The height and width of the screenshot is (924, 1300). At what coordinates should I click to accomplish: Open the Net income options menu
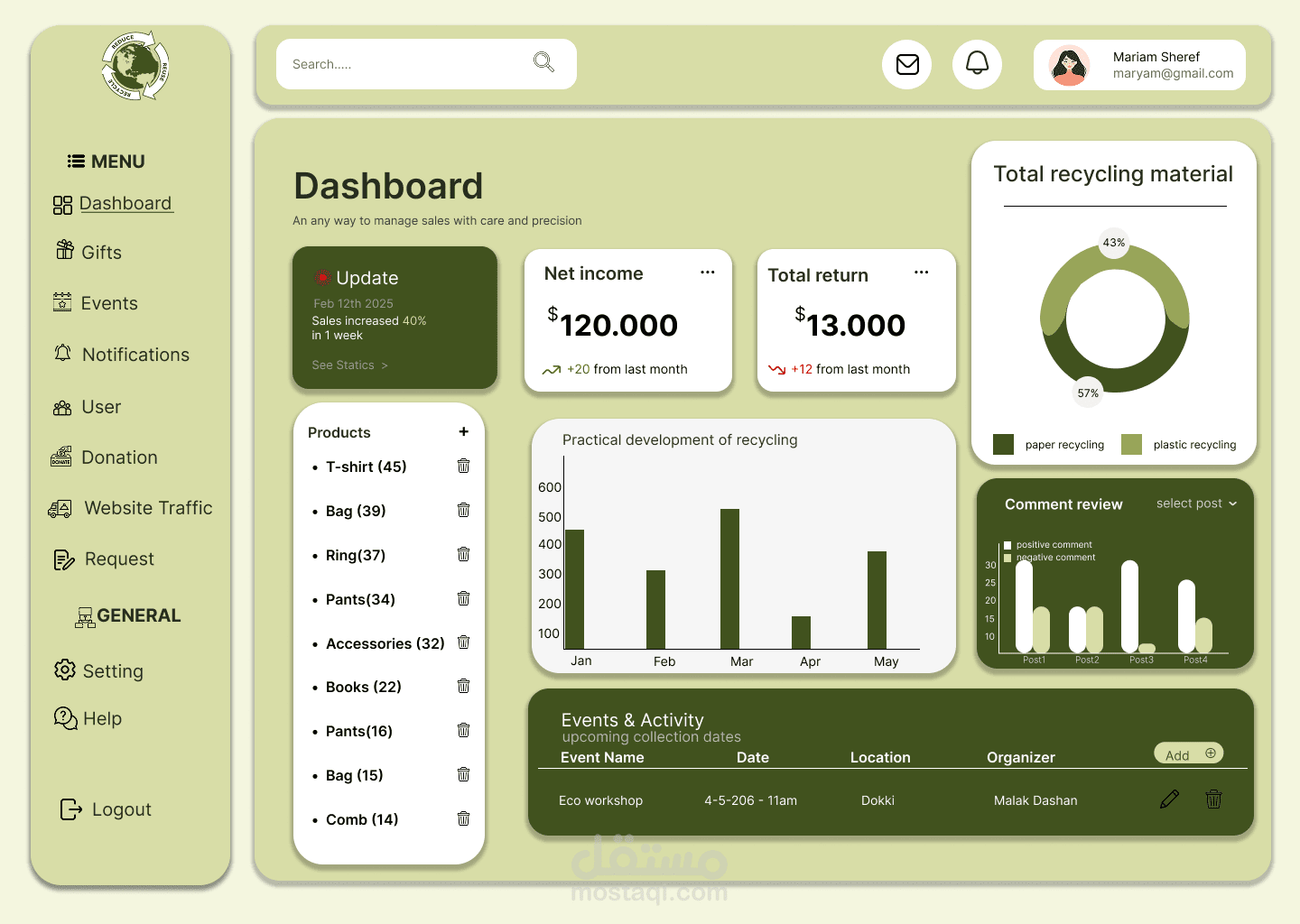[707, 272]
